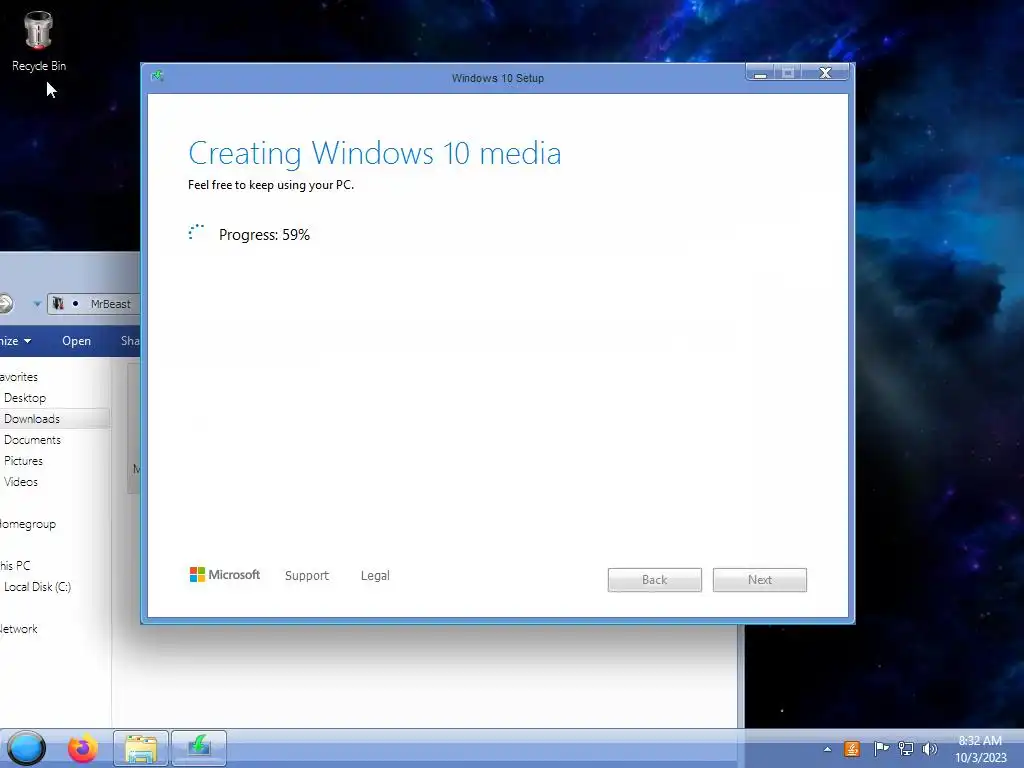Click the 10/3/2023 date in tray
This screenshot has width=1024, height=768.
(x=981, y=758)
